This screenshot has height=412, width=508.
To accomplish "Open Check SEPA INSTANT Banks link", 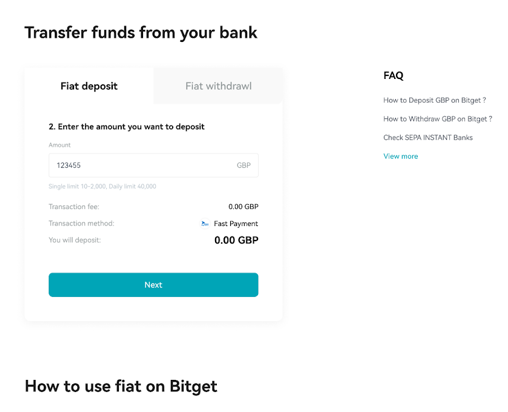I will pyautogui.click(x=428, y=138).
